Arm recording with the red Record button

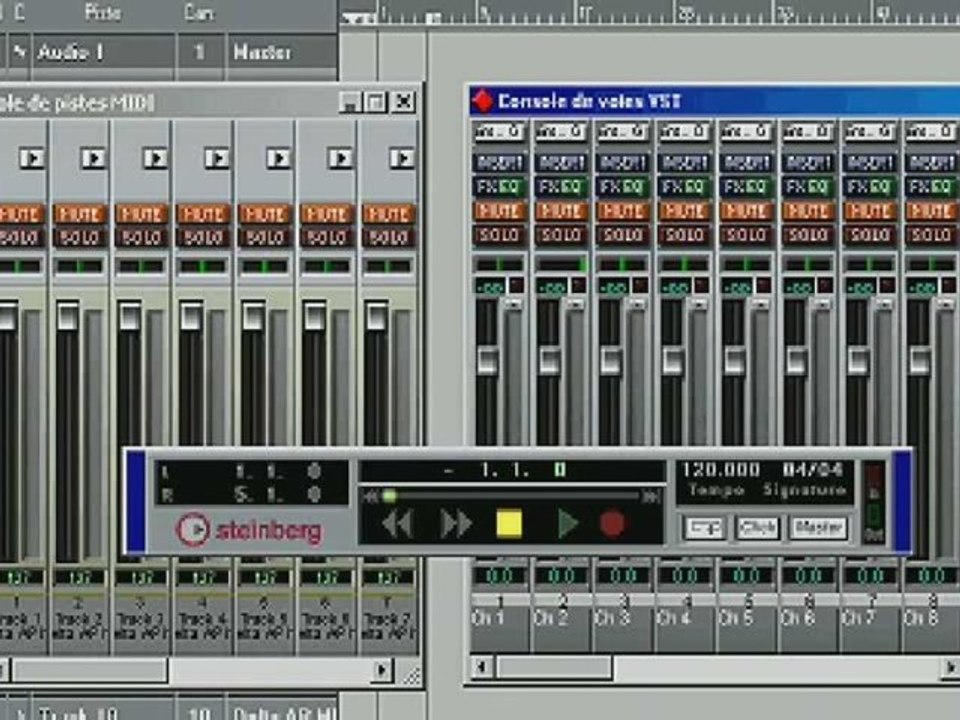612,524
